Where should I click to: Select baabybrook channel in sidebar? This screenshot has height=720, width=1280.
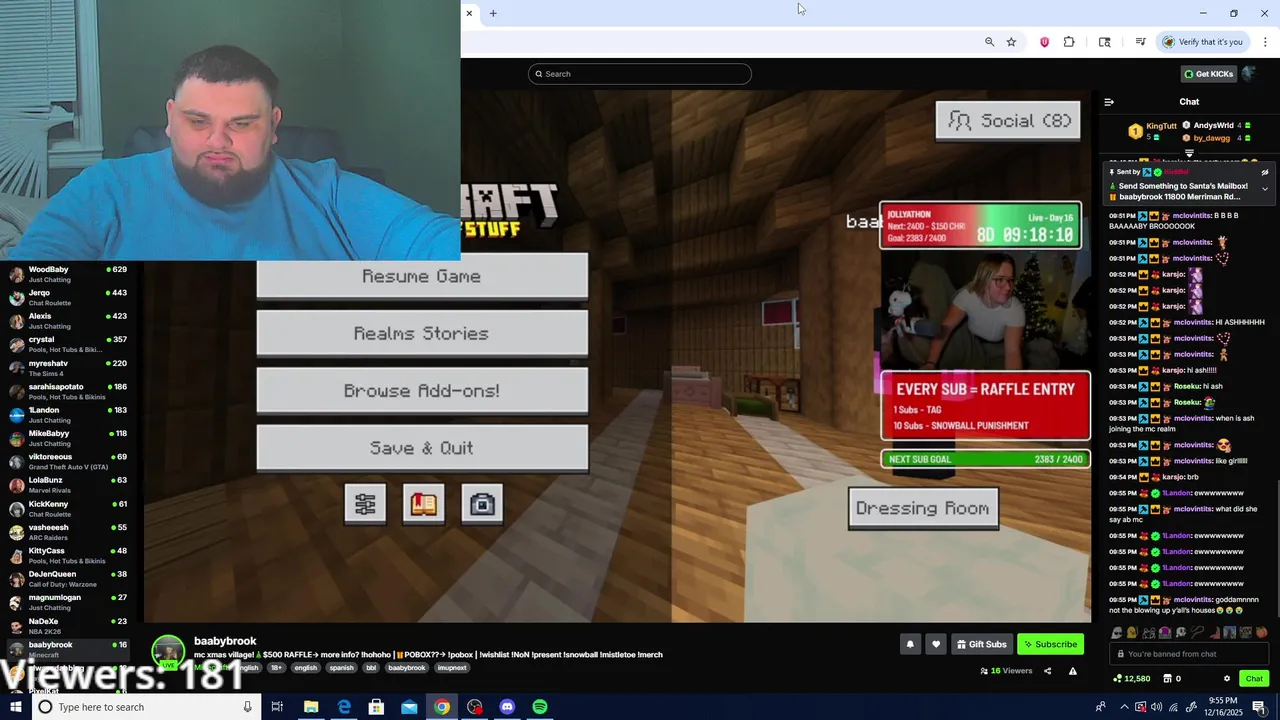pyautogui.click(x=70, y=649)
